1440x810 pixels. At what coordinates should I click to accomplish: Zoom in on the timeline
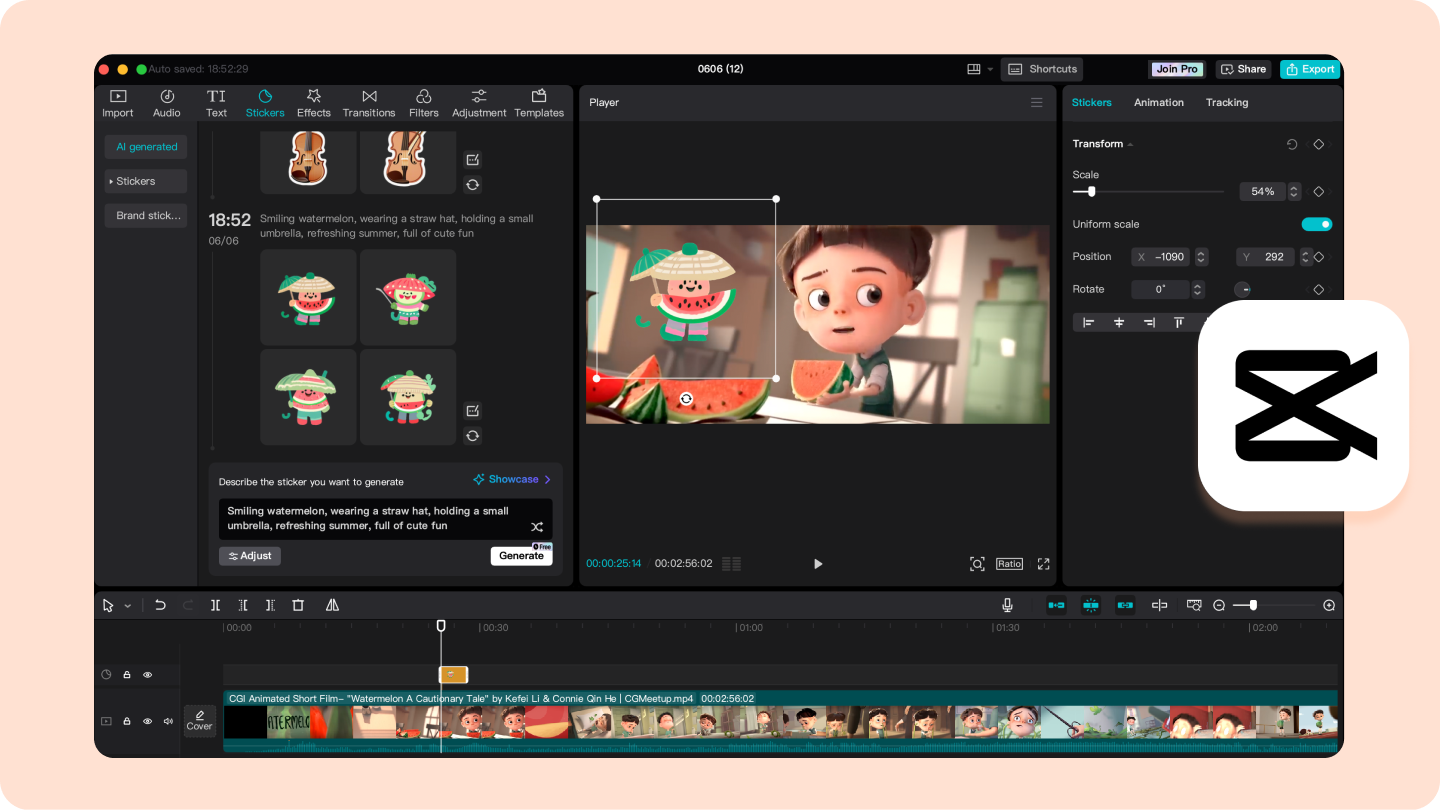(1329, 605)
